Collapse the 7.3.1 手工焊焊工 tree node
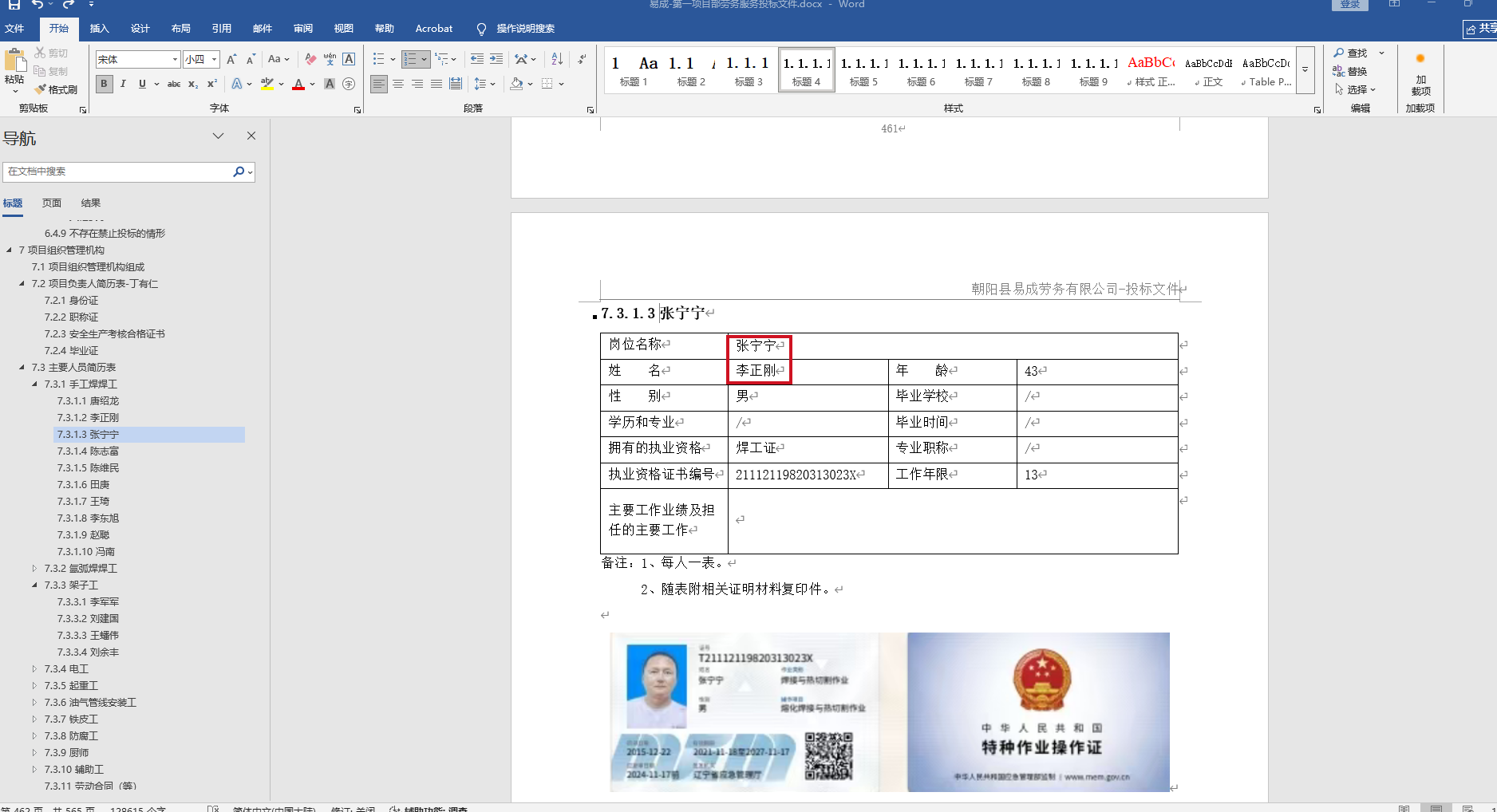Viewport: 1497px width, 812px height. click(34, 384)
